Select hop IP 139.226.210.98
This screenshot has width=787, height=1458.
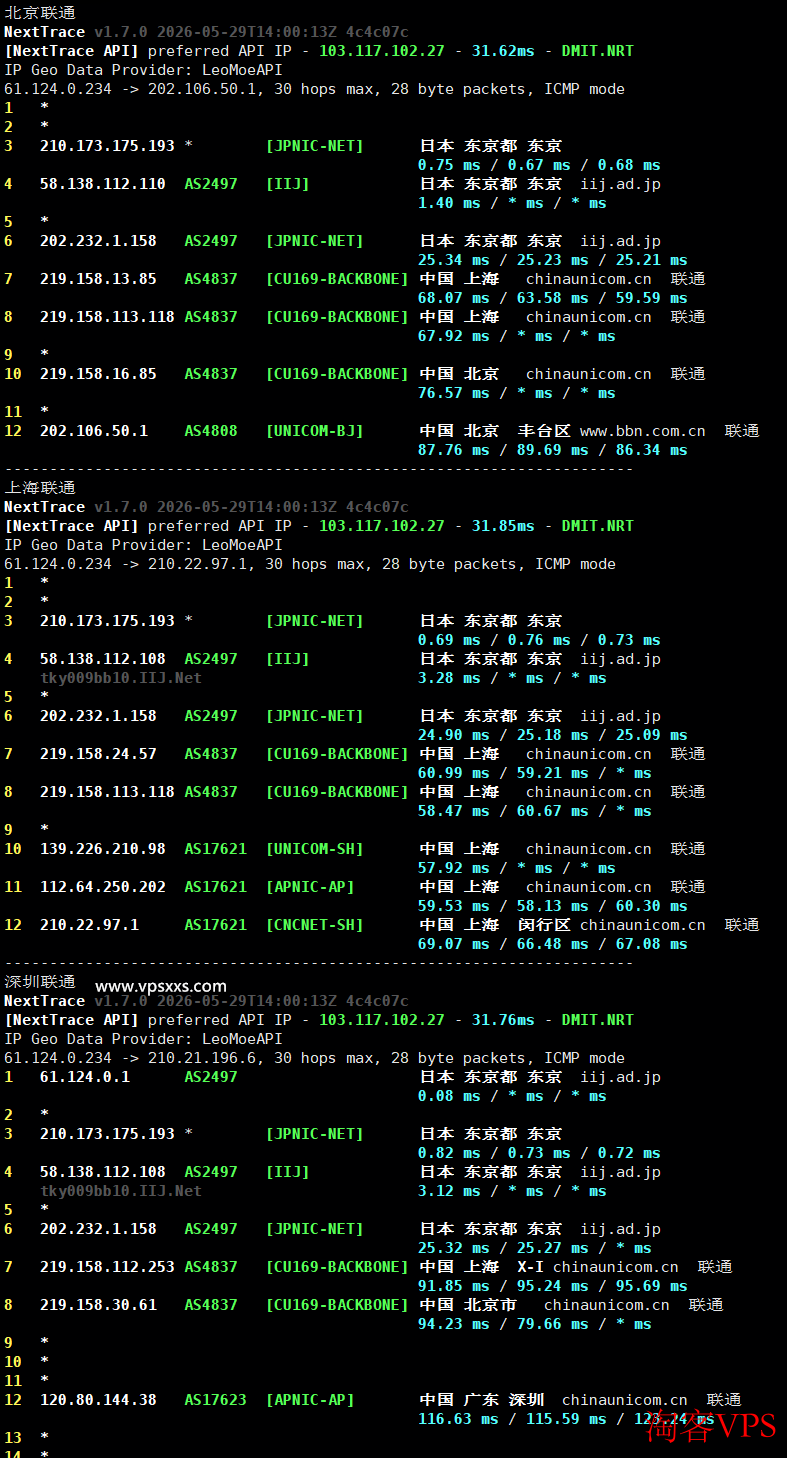click(x=103, y=849)
